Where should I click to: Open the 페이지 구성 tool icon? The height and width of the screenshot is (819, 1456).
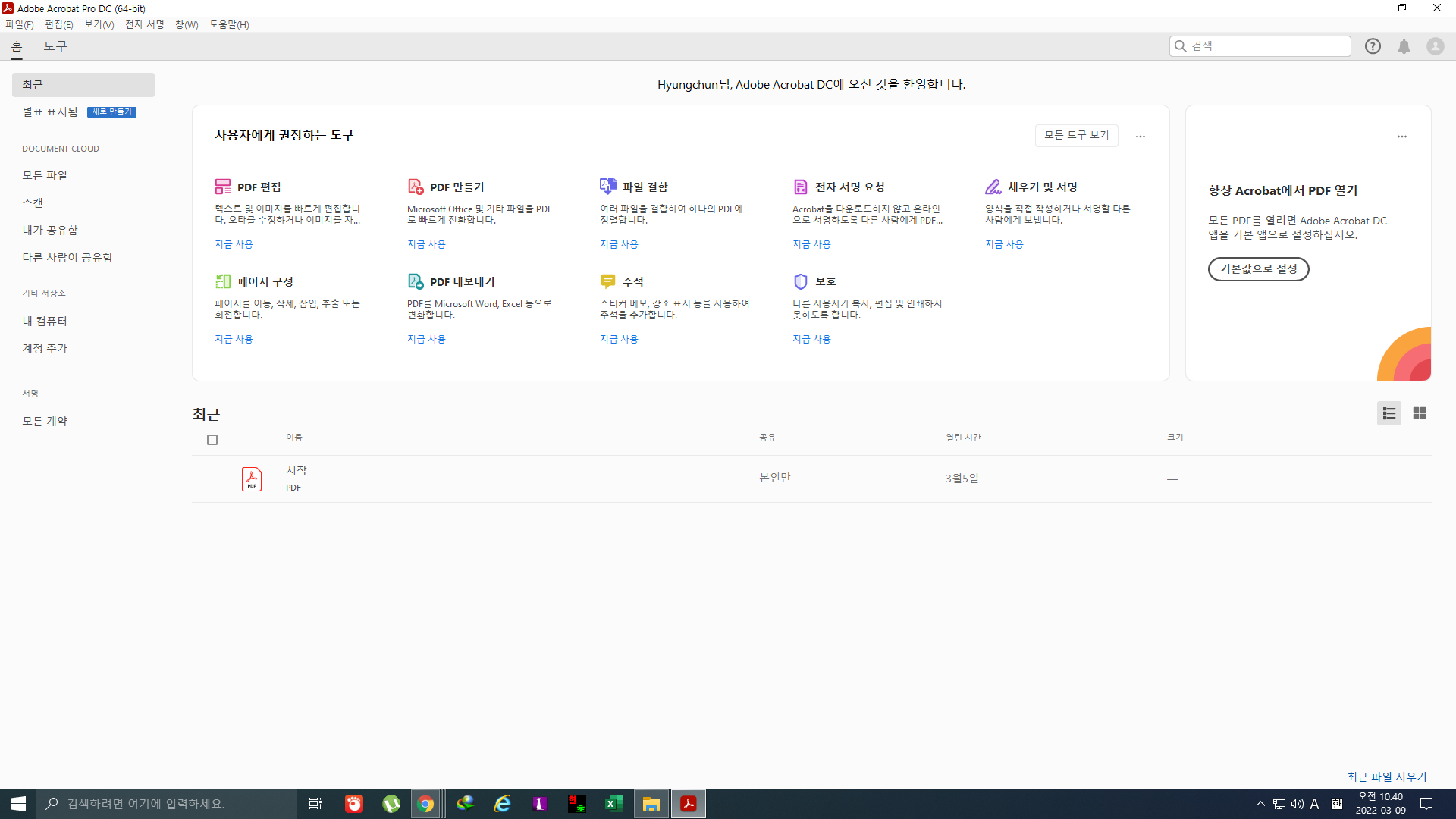tap(223, 281)
